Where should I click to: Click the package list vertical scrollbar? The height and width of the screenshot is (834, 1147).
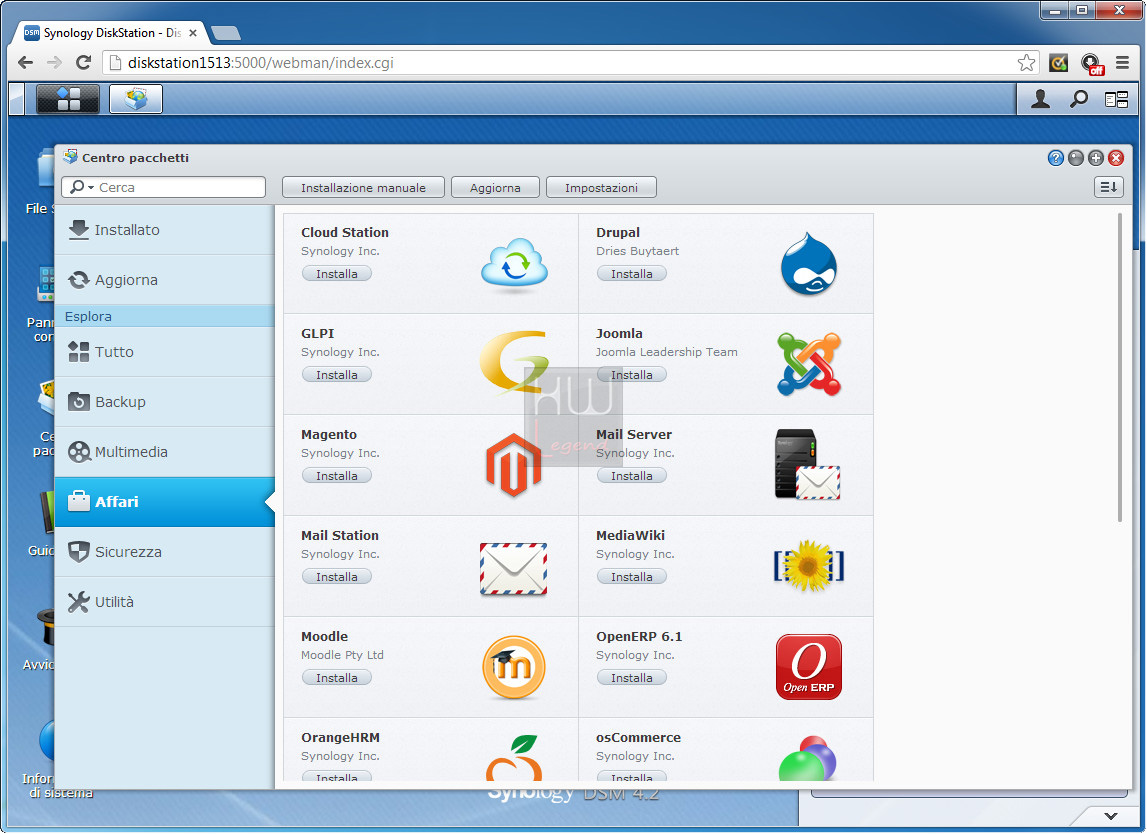pyautogui.click(x=1119, y=368)
